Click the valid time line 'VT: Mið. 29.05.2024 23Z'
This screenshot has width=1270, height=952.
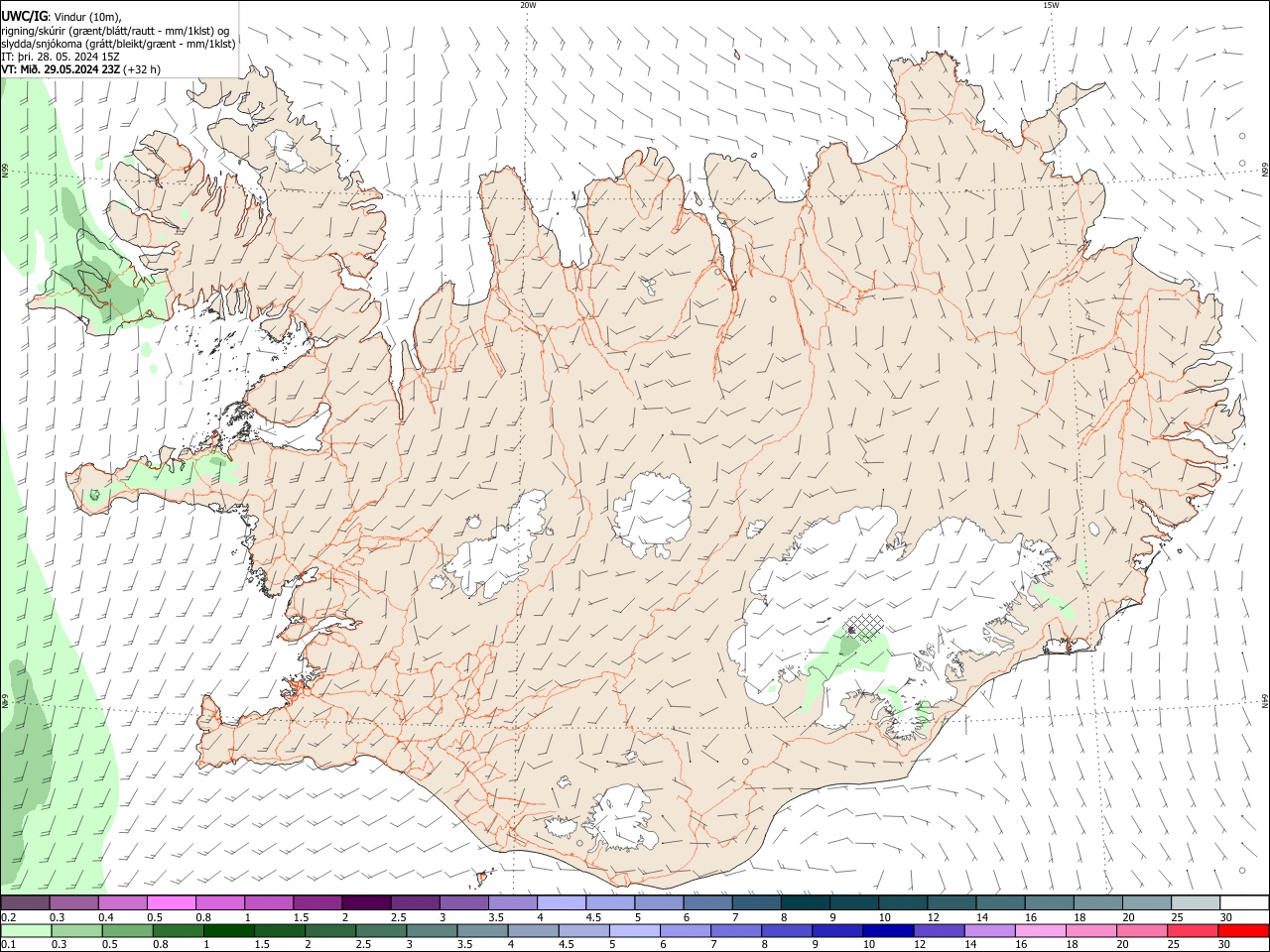[x=61, y=69]
